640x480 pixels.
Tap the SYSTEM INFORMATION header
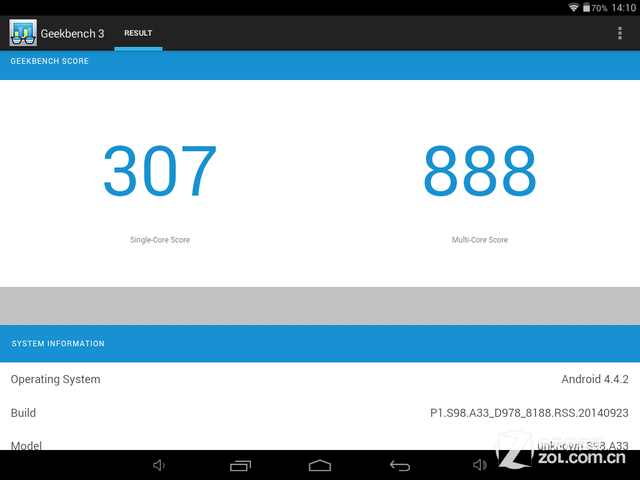pyautogui.click(x=58, y=344)
